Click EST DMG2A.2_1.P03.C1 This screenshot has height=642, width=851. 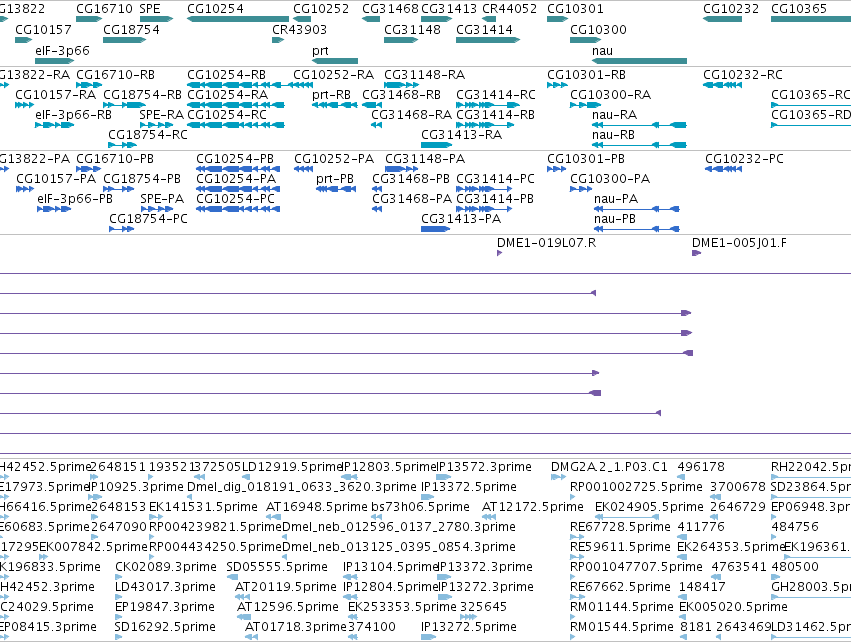(609, 467)
